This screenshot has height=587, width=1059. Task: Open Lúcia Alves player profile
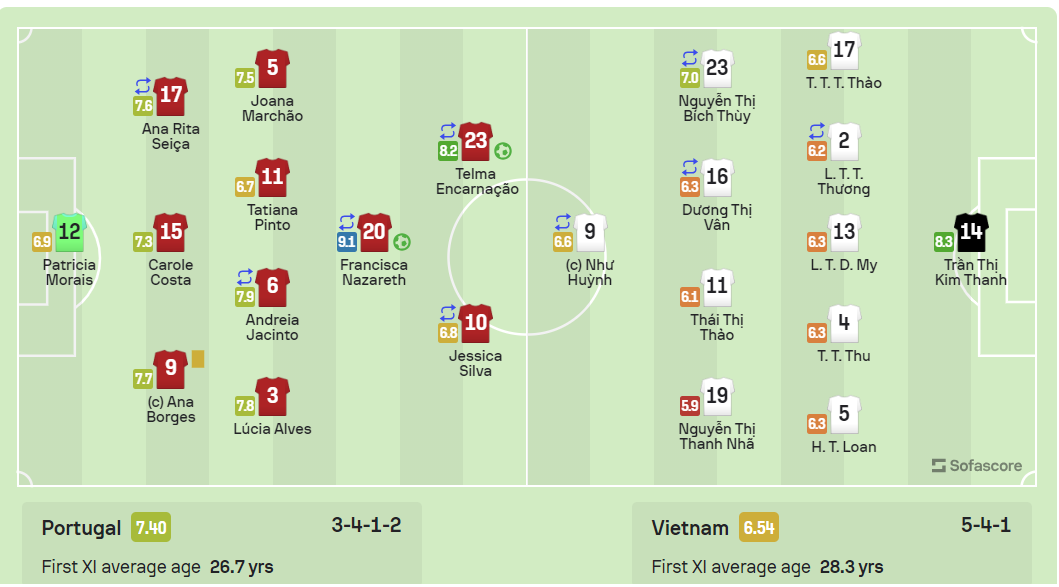click(x=272, y=429)
